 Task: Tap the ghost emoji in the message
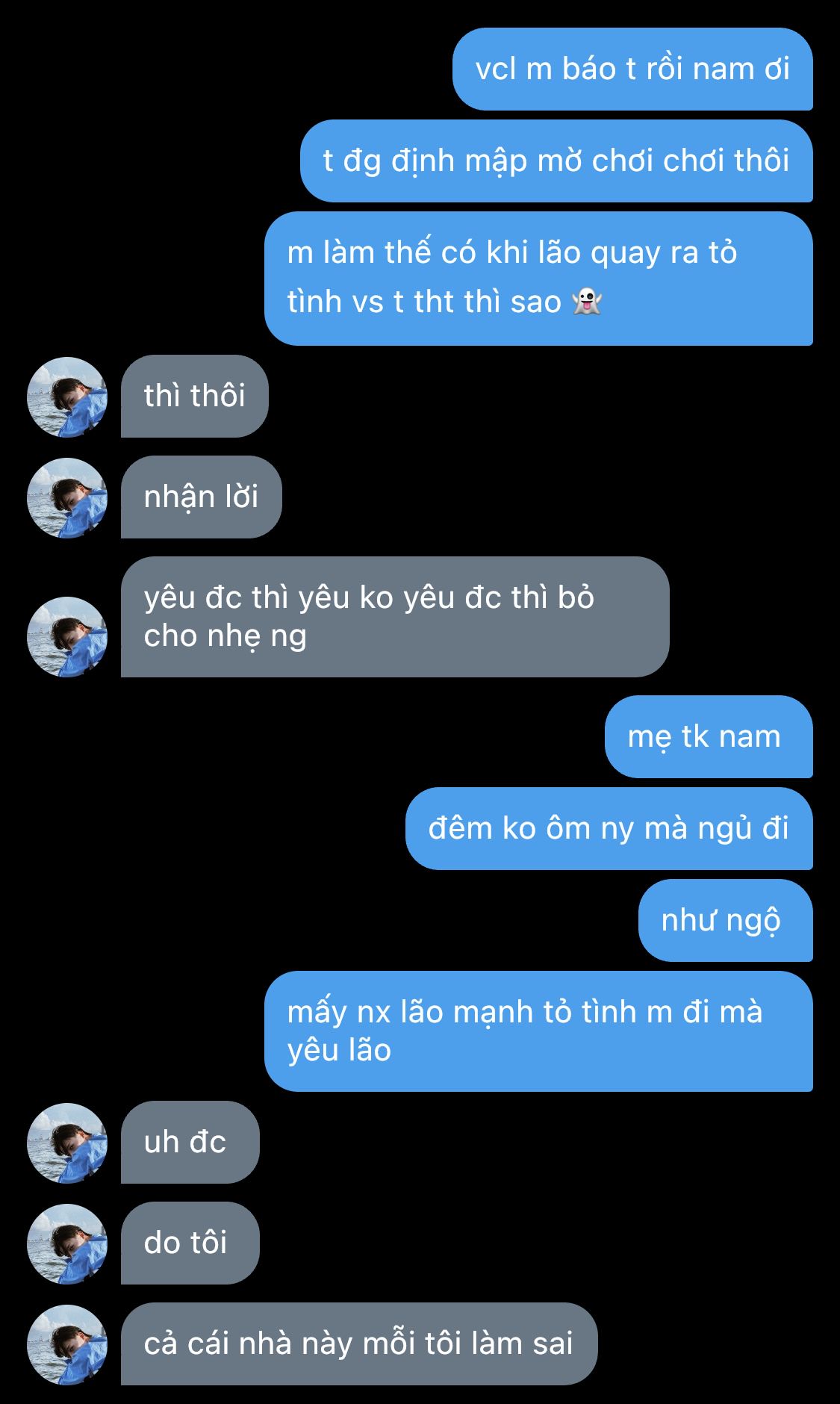[x=586, y=302]
